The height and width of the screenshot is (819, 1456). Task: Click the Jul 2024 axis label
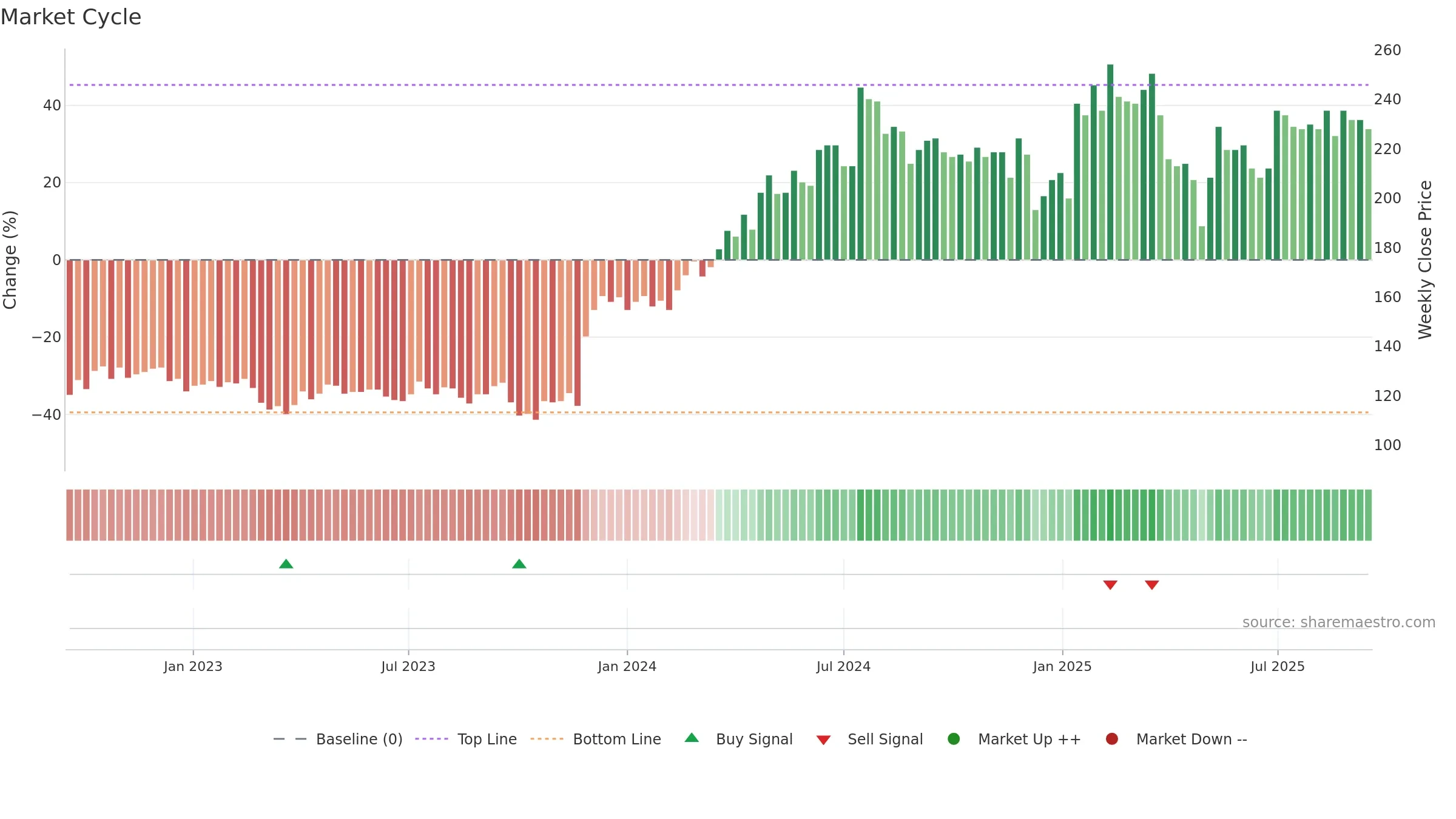(843, 666)
